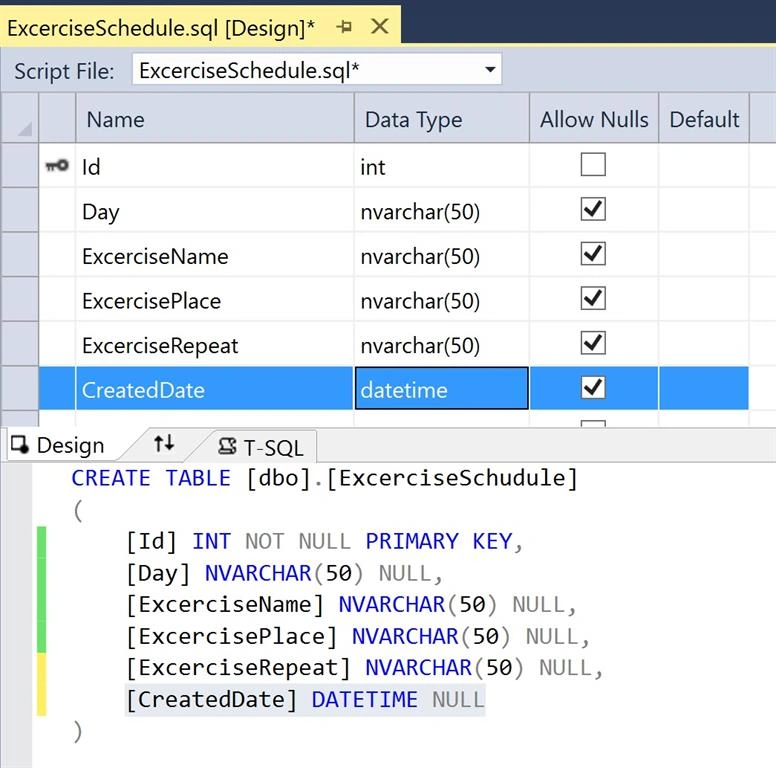
Task: Pin the ExcerciseSchedule.sql tab
Action: tap(344, 27)
